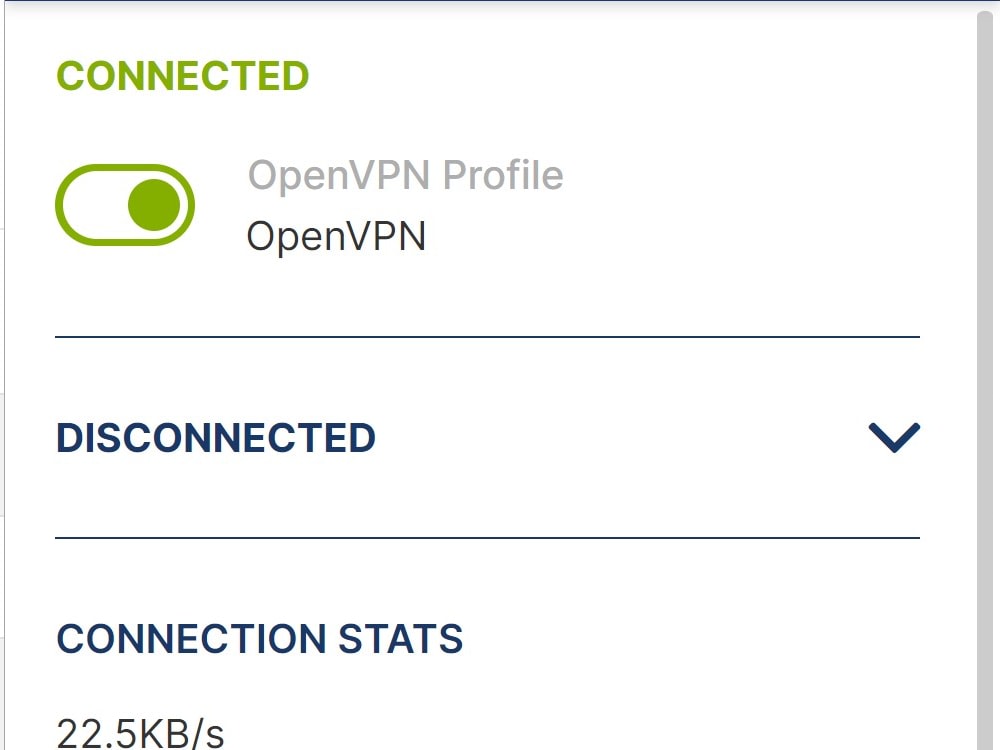The width and height of the screenshot is (1000, 750).
Task: Click the green toggle knob circle
Action: [152, 204]
